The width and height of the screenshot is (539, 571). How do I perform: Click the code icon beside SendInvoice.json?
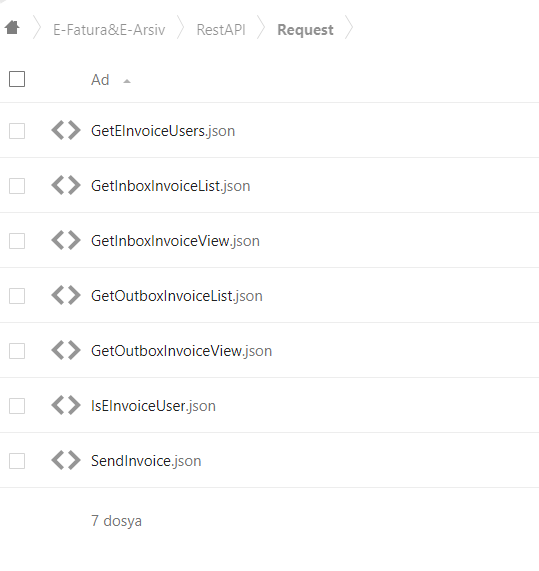click(66, 460)
